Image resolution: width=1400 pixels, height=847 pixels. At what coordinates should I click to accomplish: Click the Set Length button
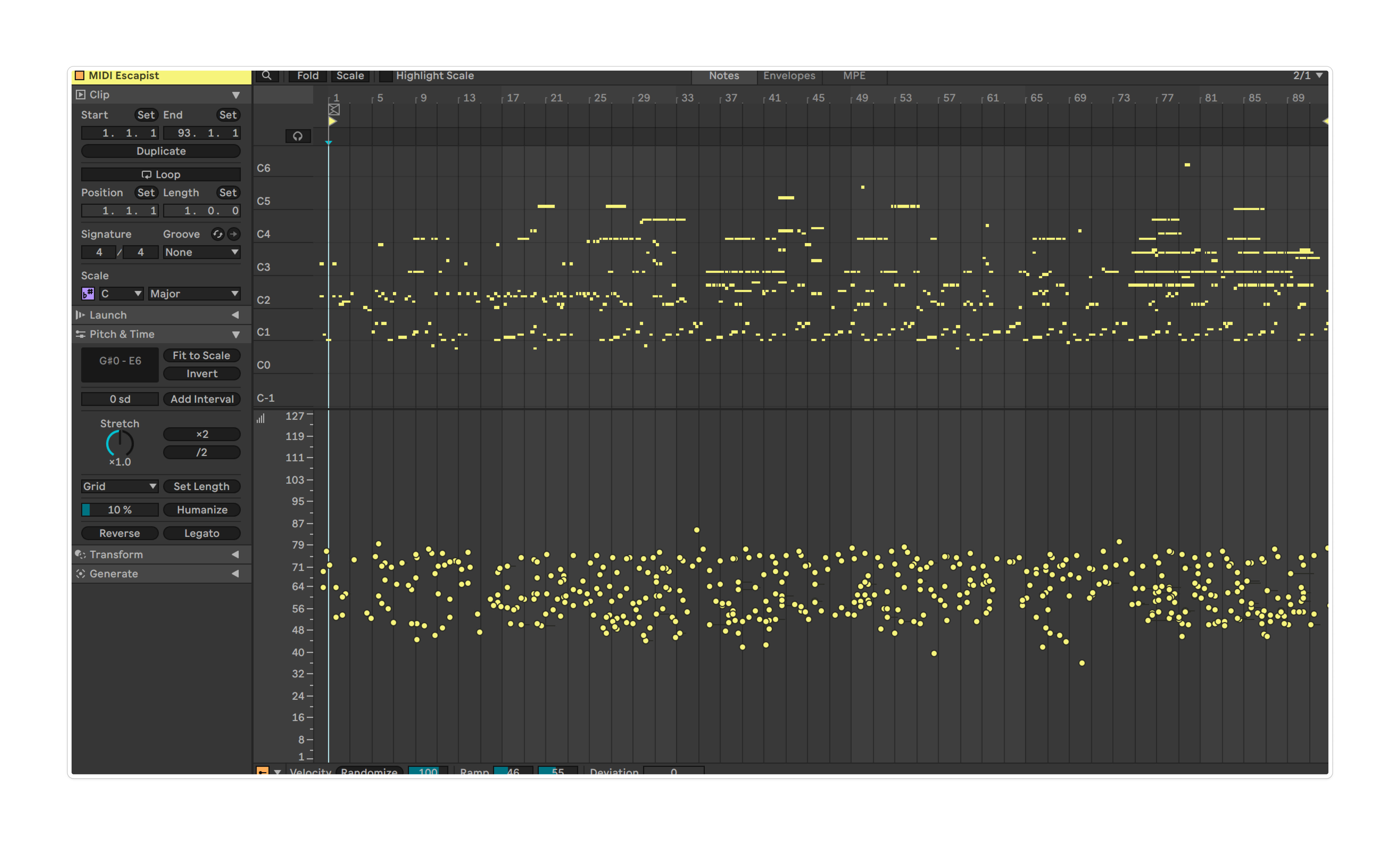point(202,487)
